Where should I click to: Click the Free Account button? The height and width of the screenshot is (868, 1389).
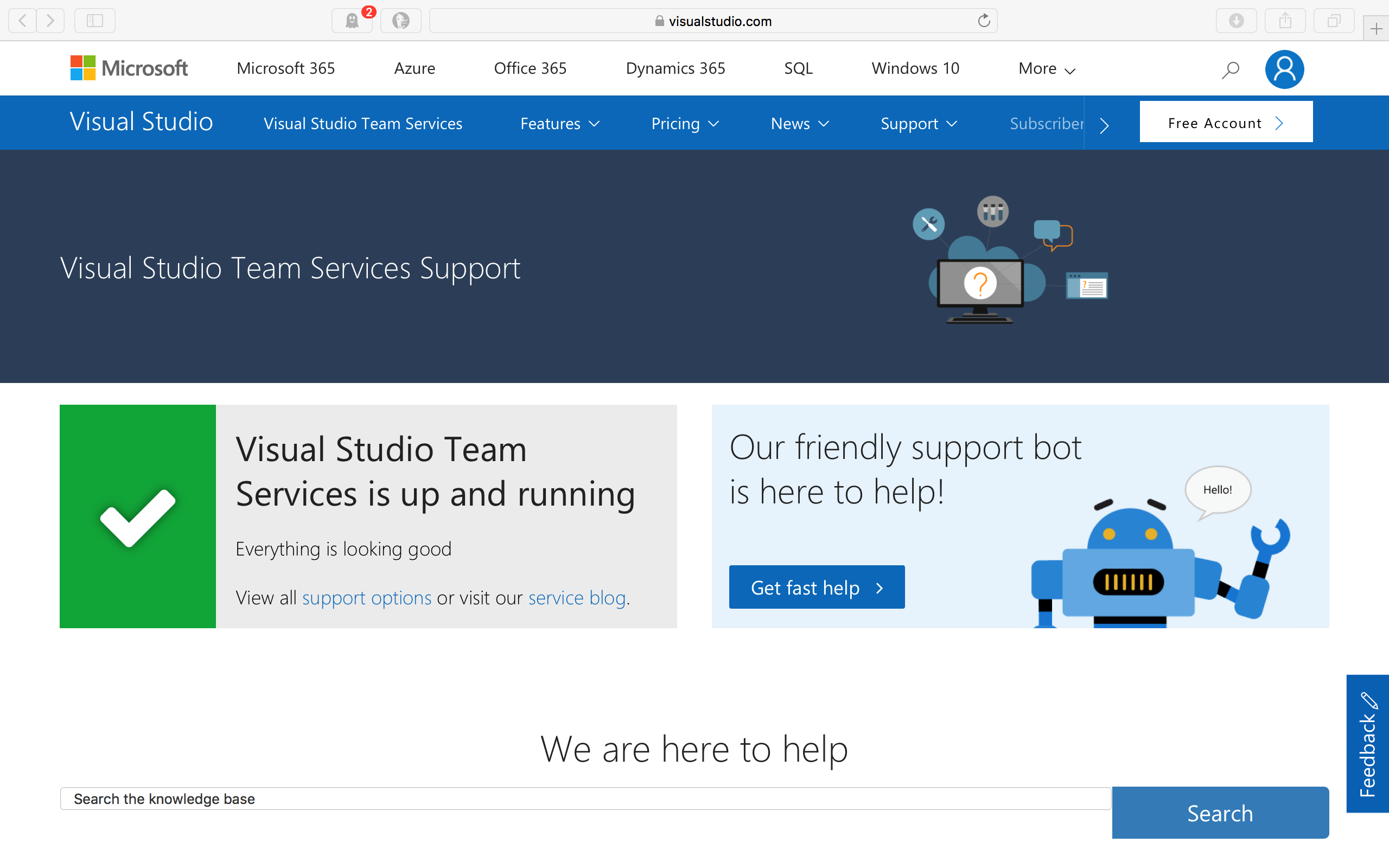coord(1226,122)
